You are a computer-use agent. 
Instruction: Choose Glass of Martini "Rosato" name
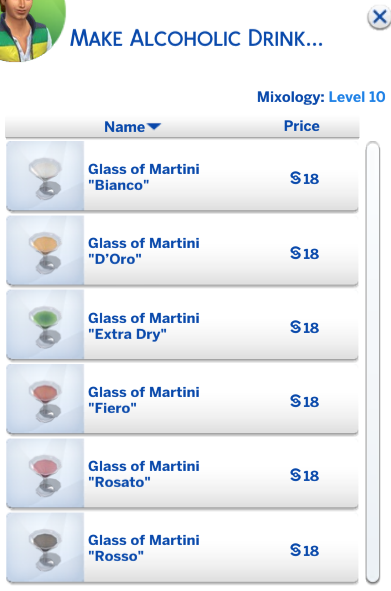(x=144, y=474)
